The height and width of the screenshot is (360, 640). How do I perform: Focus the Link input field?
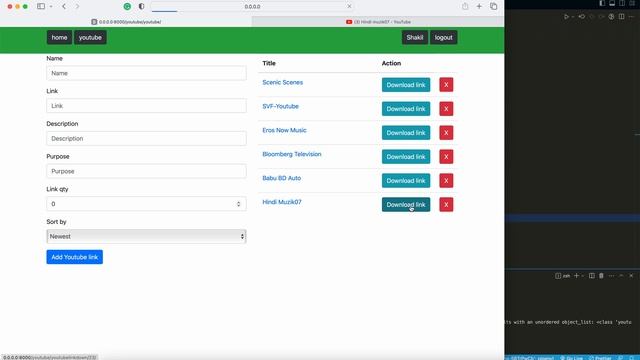tap(146, 106)
